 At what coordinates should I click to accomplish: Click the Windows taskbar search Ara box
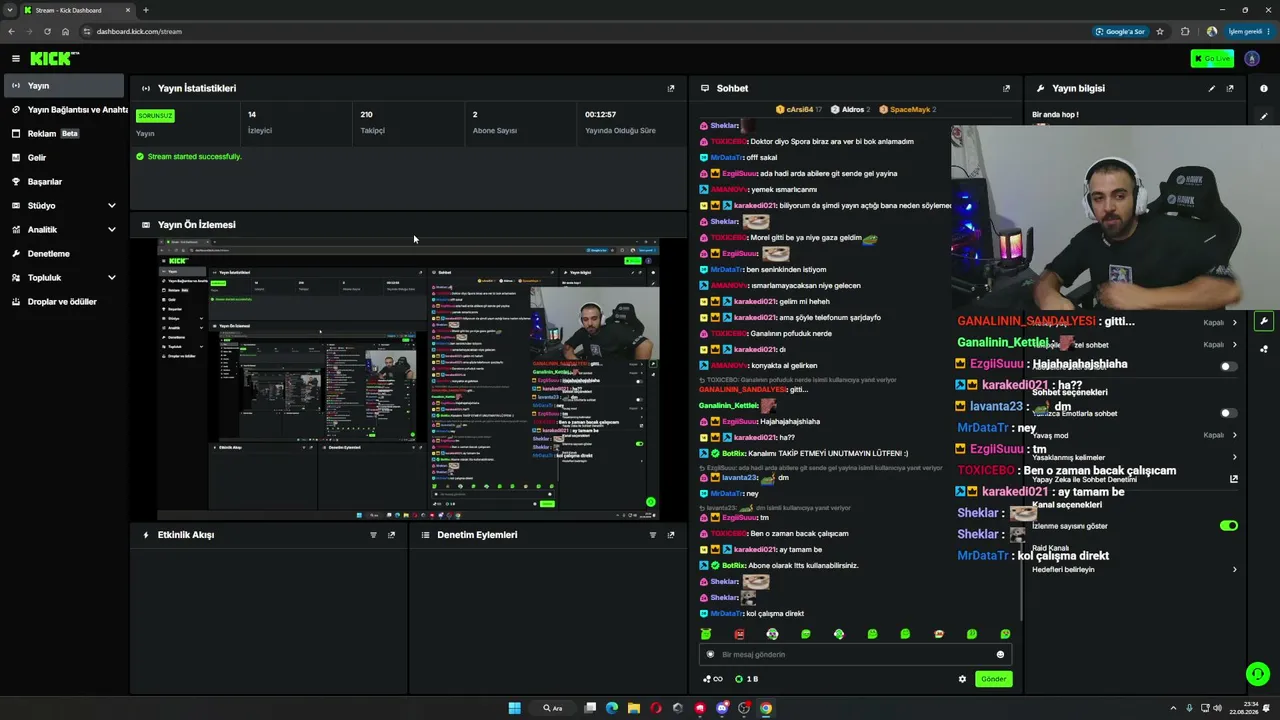click(x=553, y=708)
